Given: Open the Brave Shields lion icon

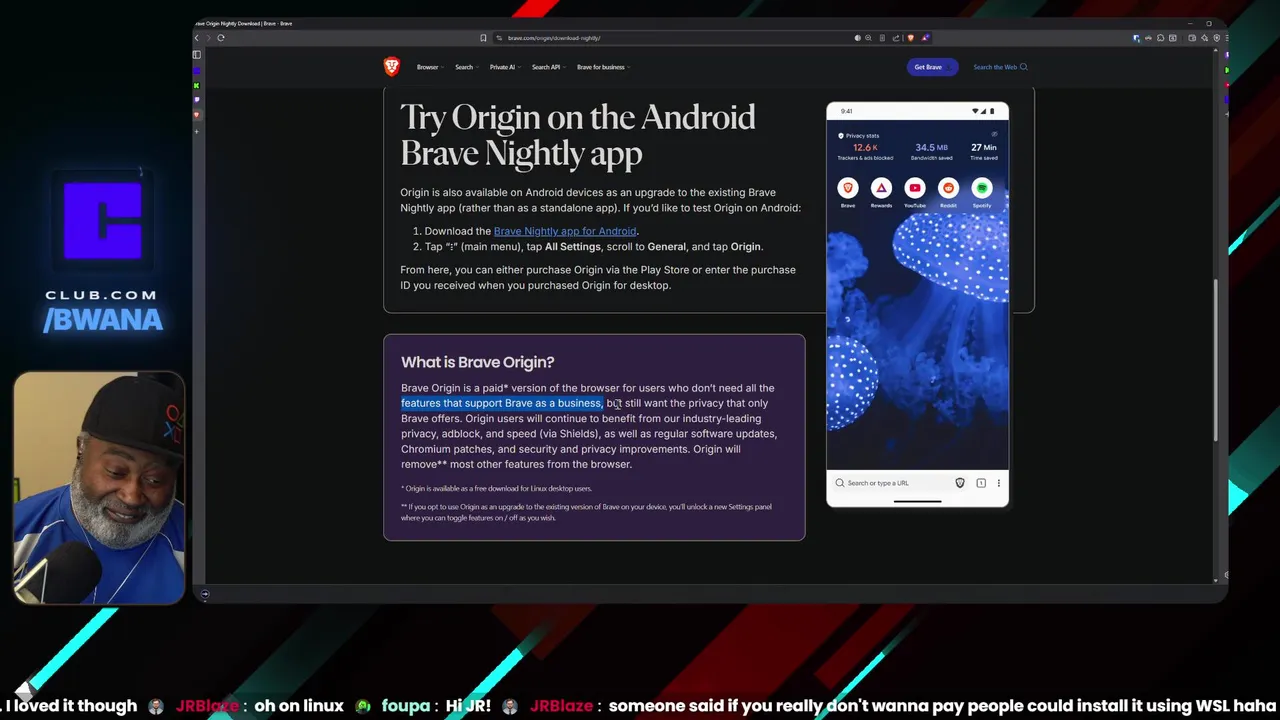Looking at the screenshot, I should click(910, 38).
